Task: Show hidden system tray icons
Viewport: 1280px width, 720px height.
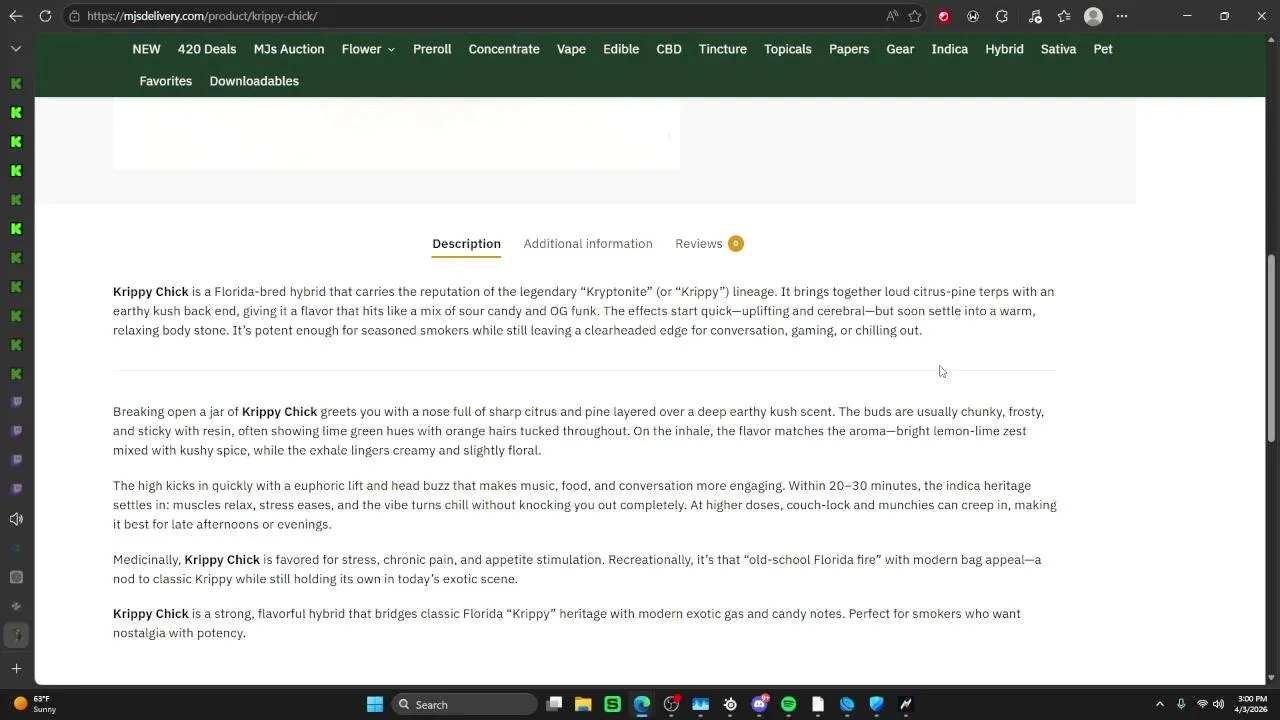Action: tap(1159, 704)
